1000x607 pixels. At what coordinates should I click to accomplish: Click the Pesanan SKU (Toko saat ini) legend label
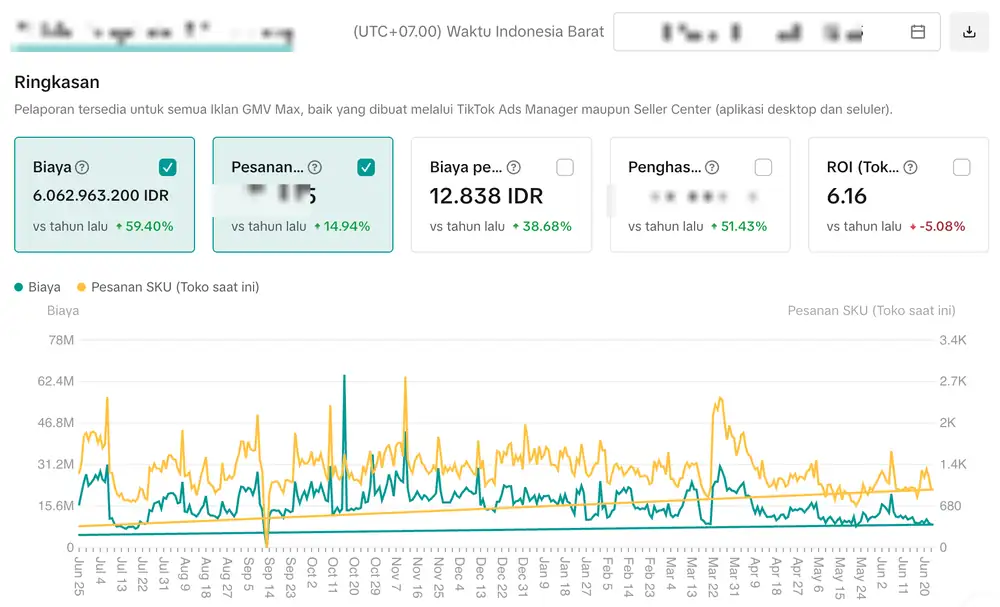coord(175,288)
